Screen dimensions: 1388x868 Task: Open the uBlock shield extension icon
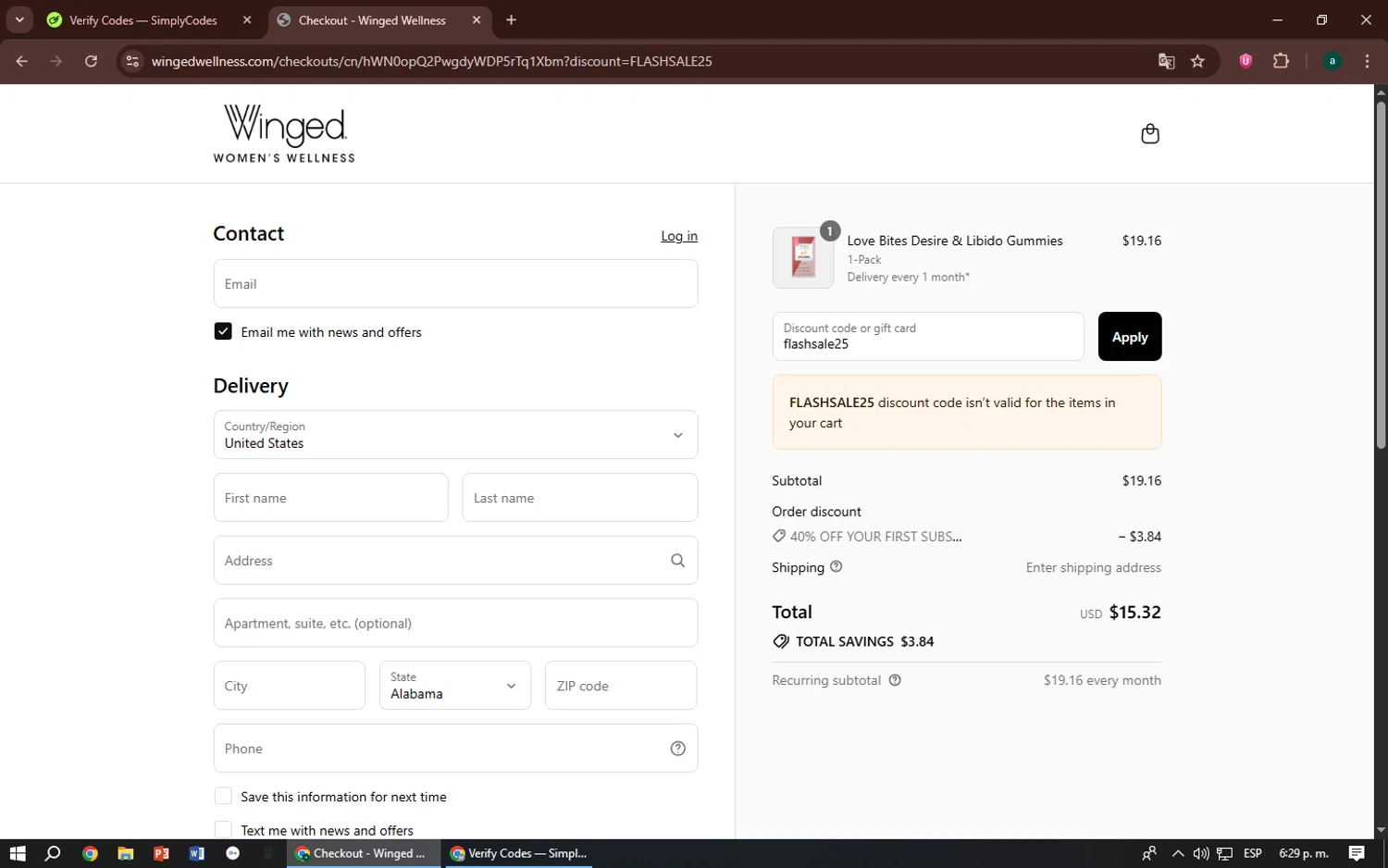[1245, 61]
